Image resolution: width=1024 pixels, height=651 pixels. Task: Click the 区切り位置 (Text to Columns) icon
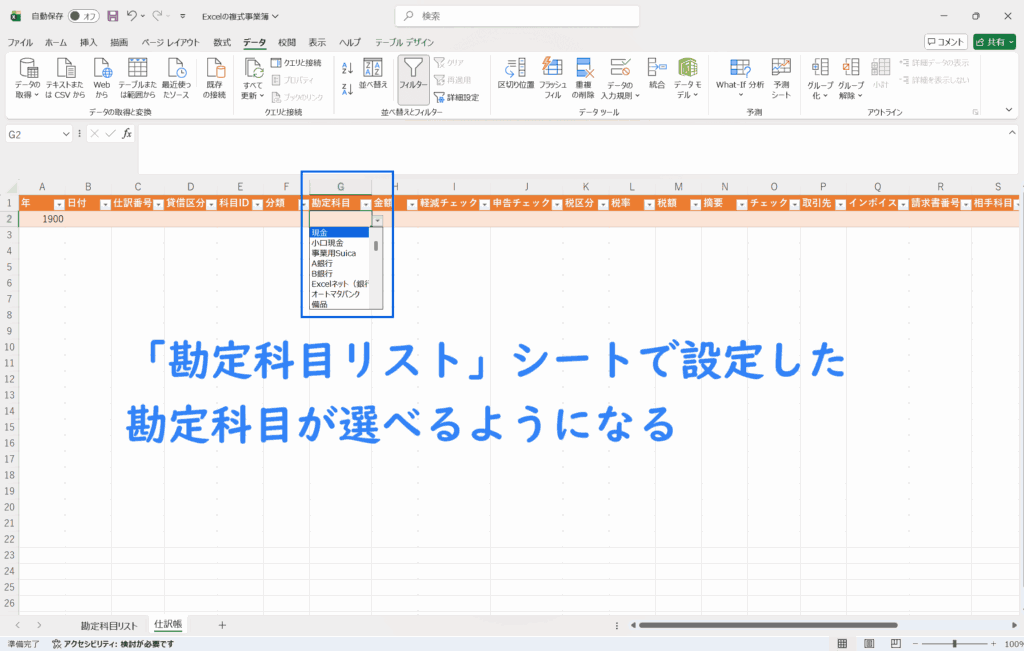516,68
